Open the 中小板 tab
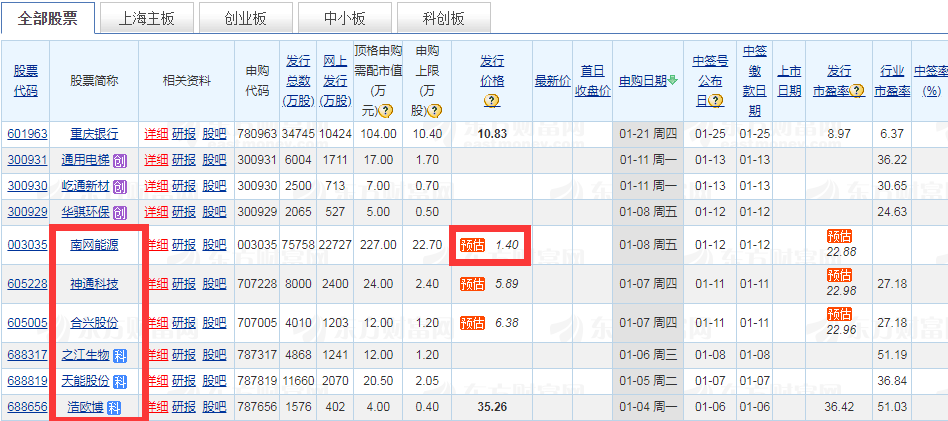The height and width of the screenshot is (421, 948). pyautogui.click(x=345, y=19)
